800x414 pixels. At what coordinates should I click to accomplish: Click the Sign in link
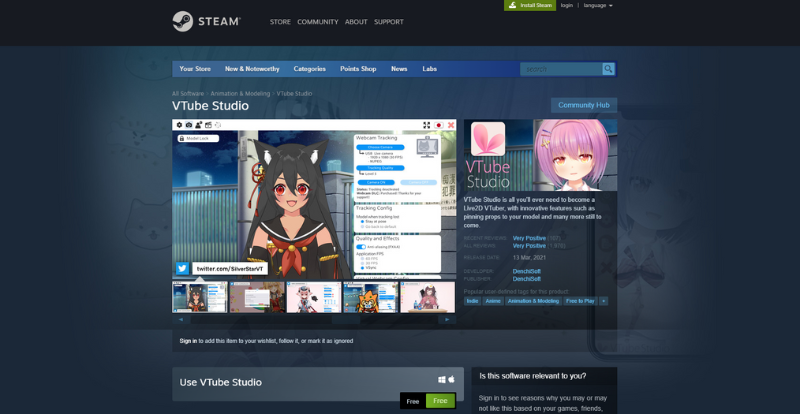click(x=188, y=340)
